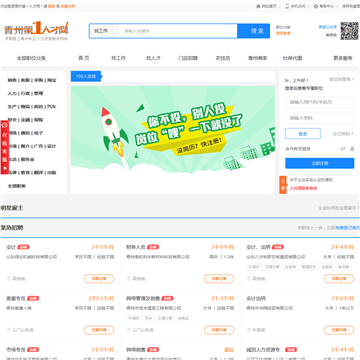
Task: Click the mobile phone icon for 手机访问
Action: click(287, 6)
